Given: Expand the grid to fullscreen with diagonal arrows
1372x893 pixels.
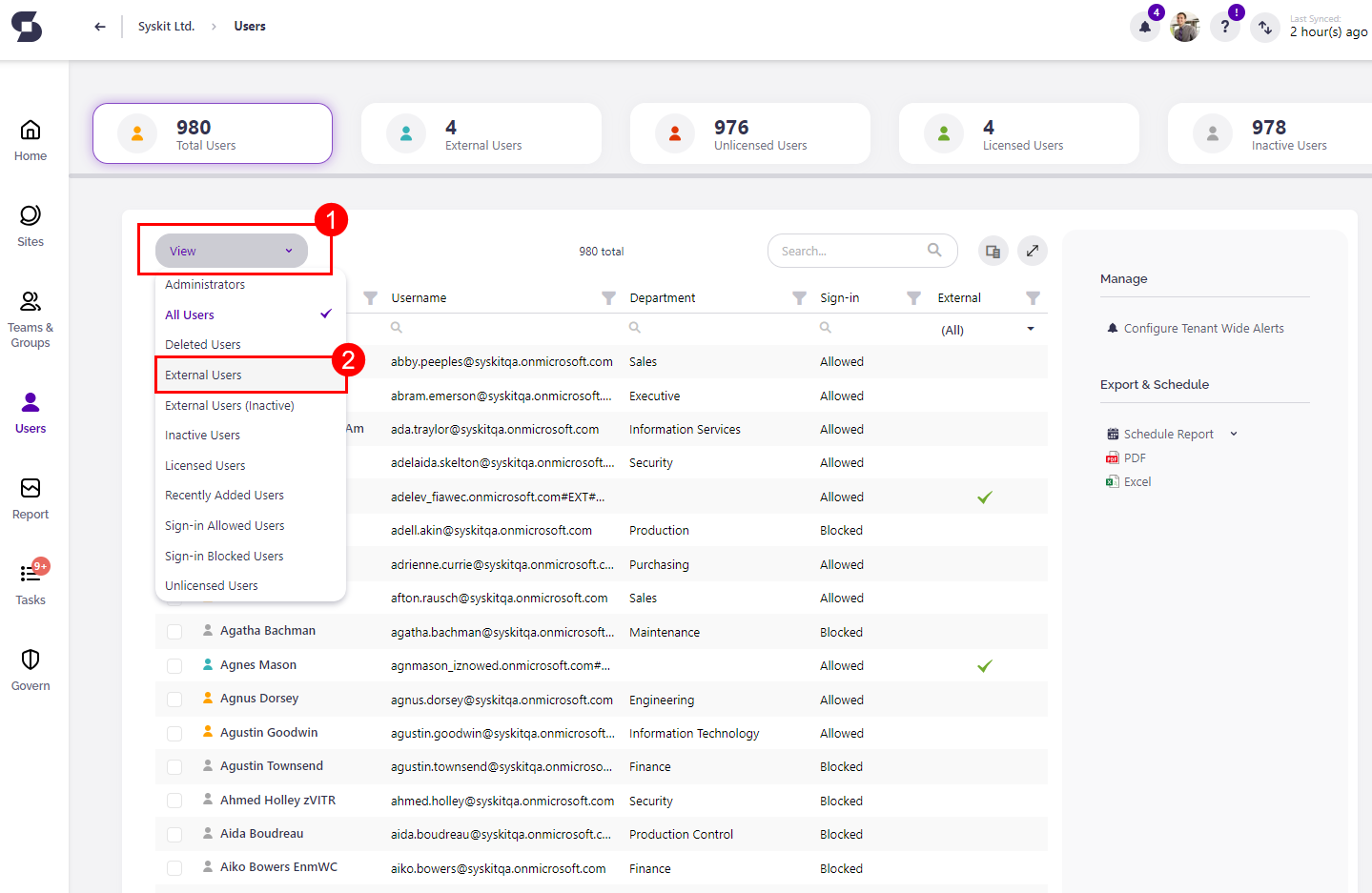Looking at the screenshot, I should pos(1032,250).
